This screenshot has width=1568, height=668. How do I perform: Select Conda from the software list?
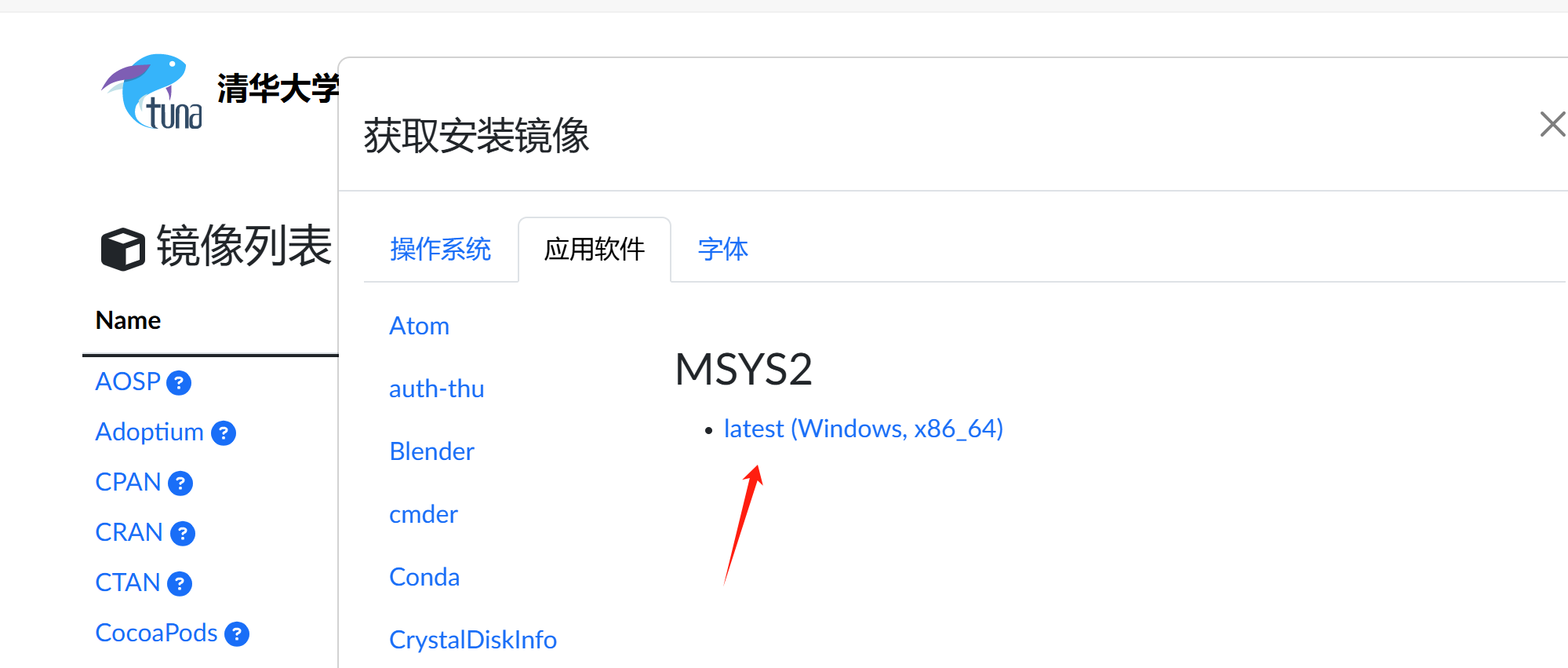[424, 577]
